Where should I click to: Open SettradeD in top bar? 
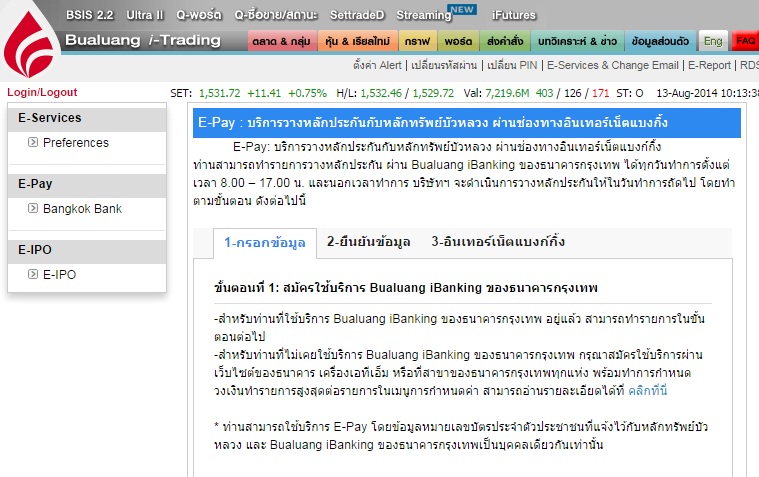click(x=357, y=15)
